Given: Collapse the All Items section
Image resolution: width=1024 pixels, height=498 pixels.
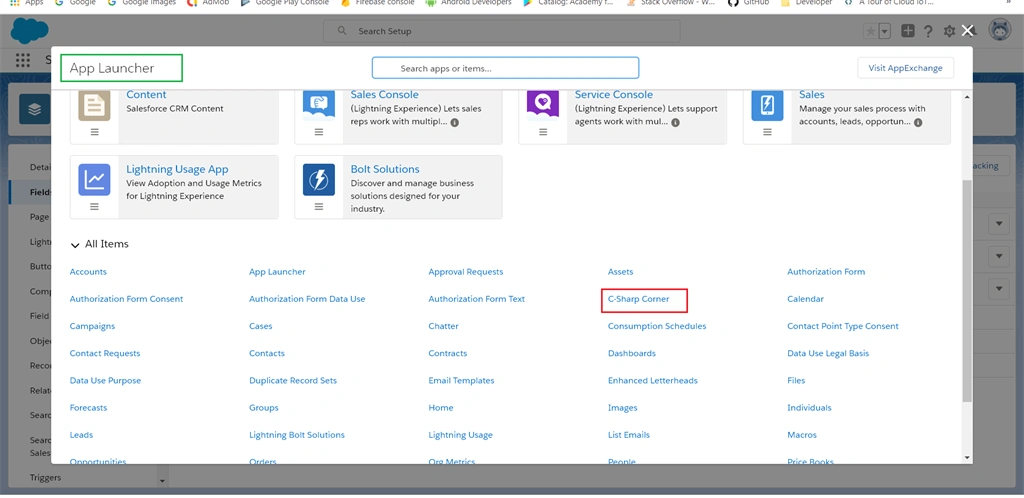Looking at the screenshot, I should (x=75, y=245).
